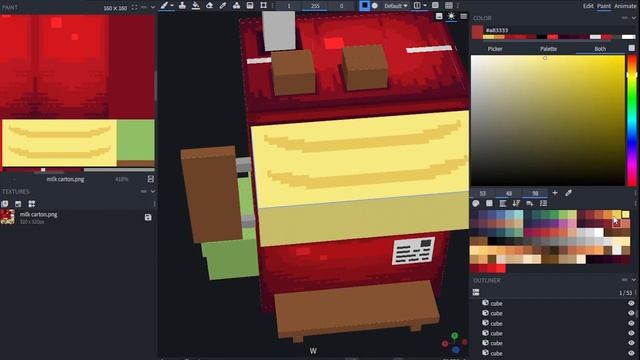Collapse the Textures panel chevron
The width and height of the screenshot is (640, 360).
153,191
